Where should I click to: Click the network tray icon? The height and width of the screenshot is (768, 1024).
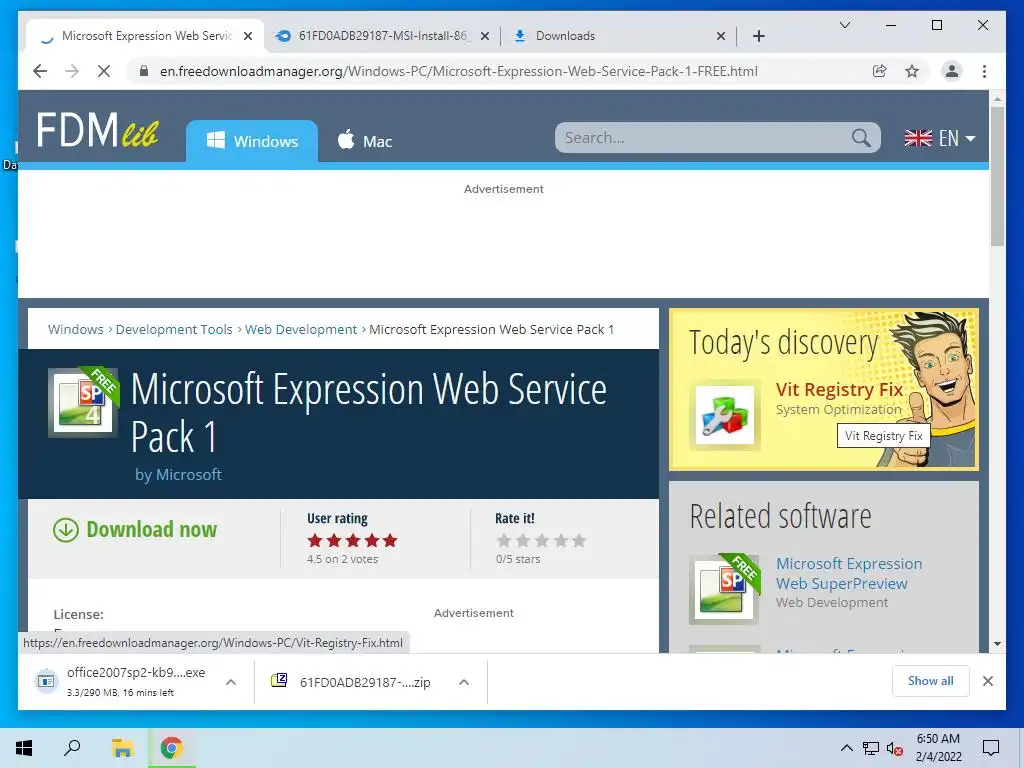871,748
